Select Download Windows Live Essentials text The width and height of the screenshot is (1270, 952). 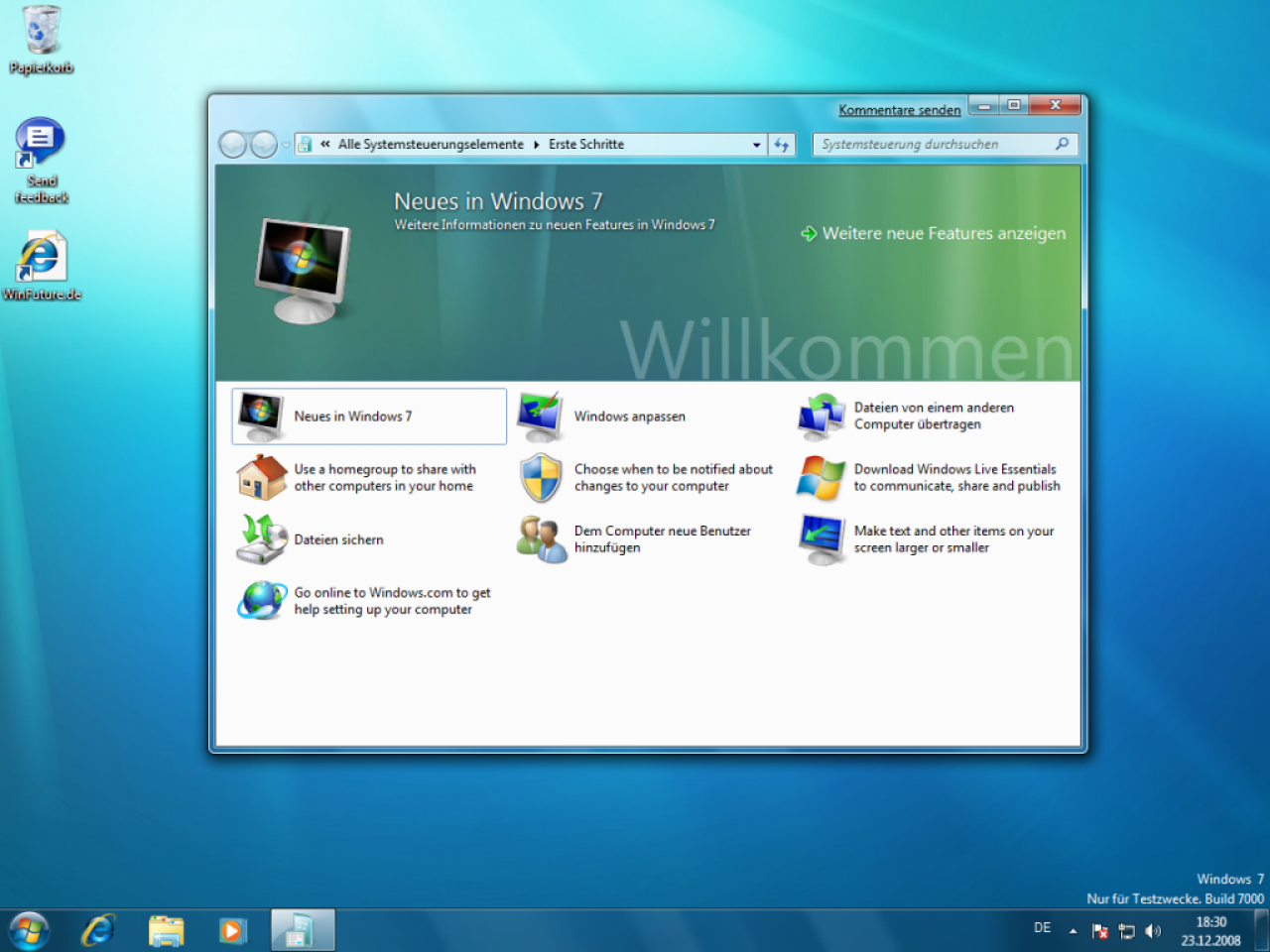pos(957,478)
